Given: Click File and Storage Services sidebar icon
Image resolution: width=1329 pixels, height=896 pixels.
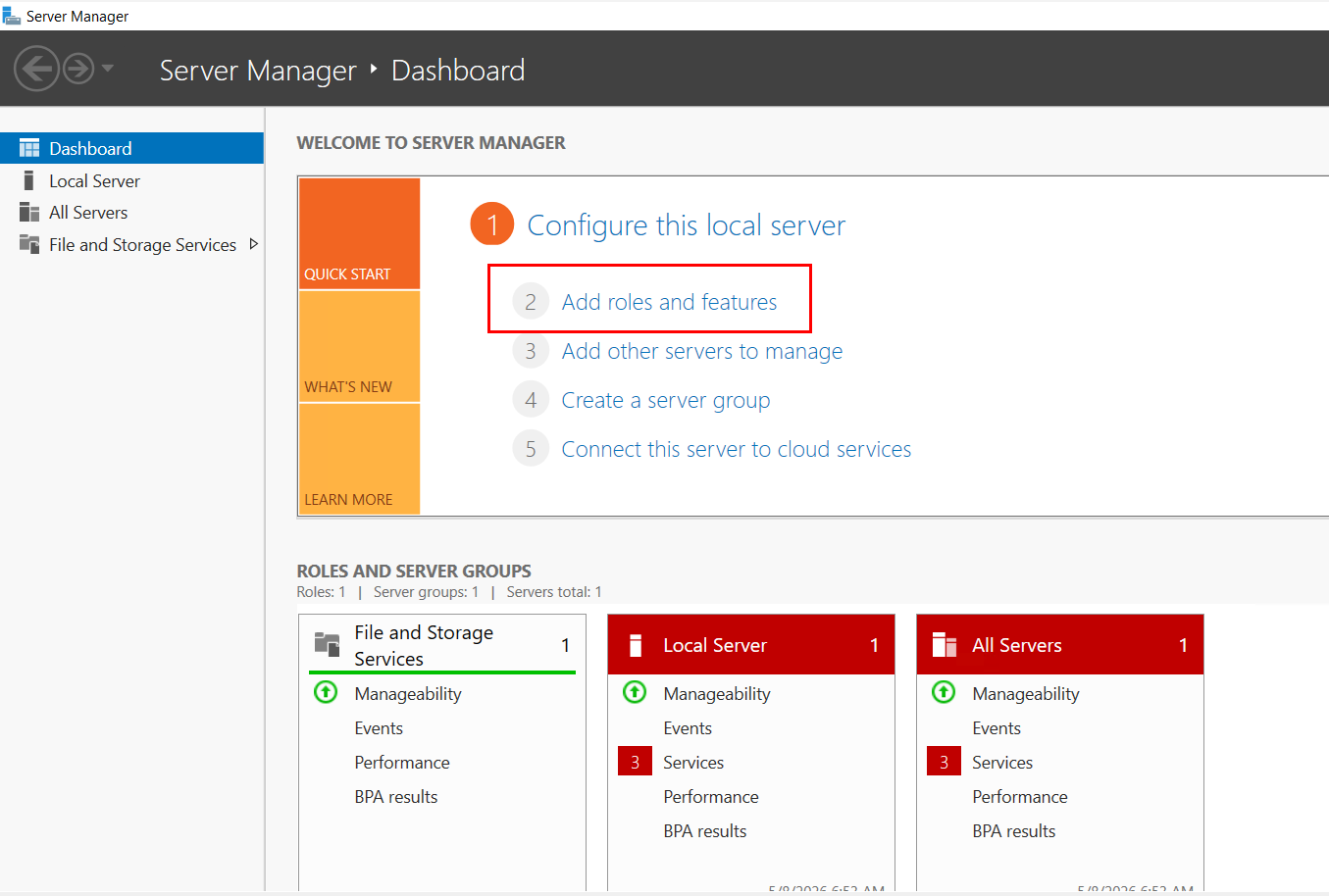Looking at the screenshot, I should tap(29, 244).
